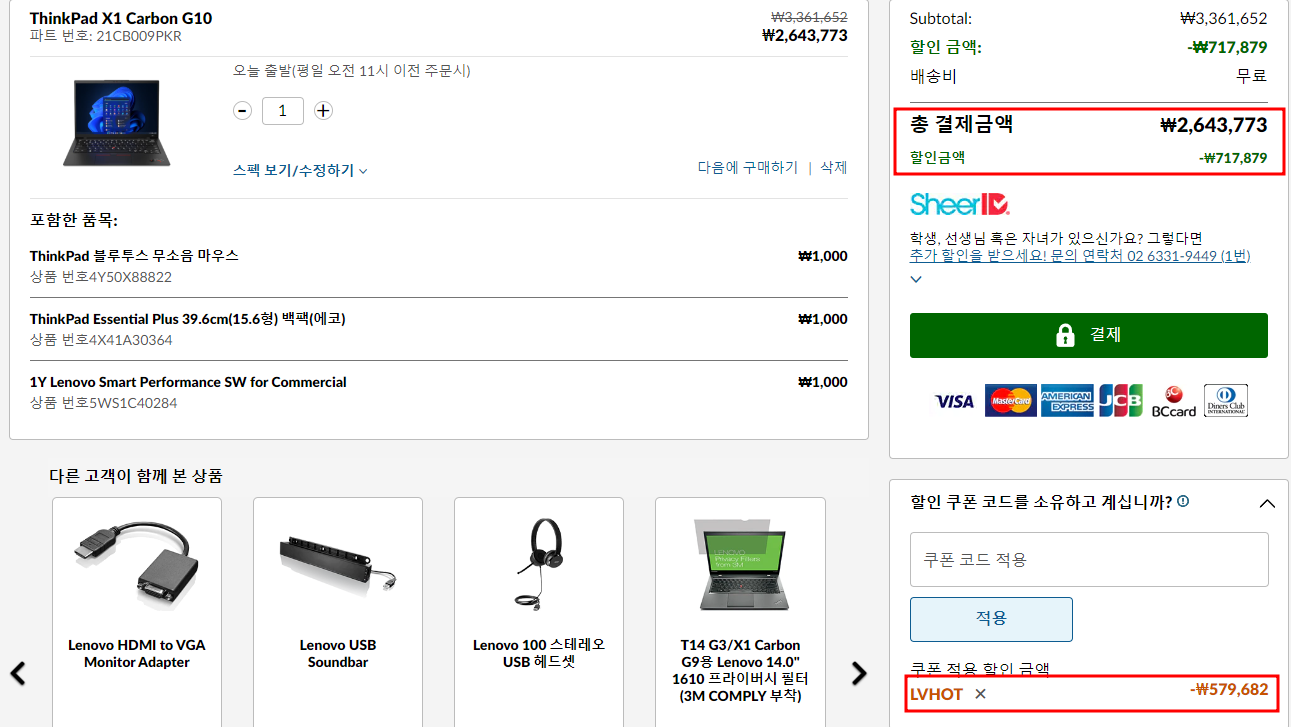Click the 다른 고객이 함께 본 상품 heading
1291x727 pixels.
click(x=136, y=476)
